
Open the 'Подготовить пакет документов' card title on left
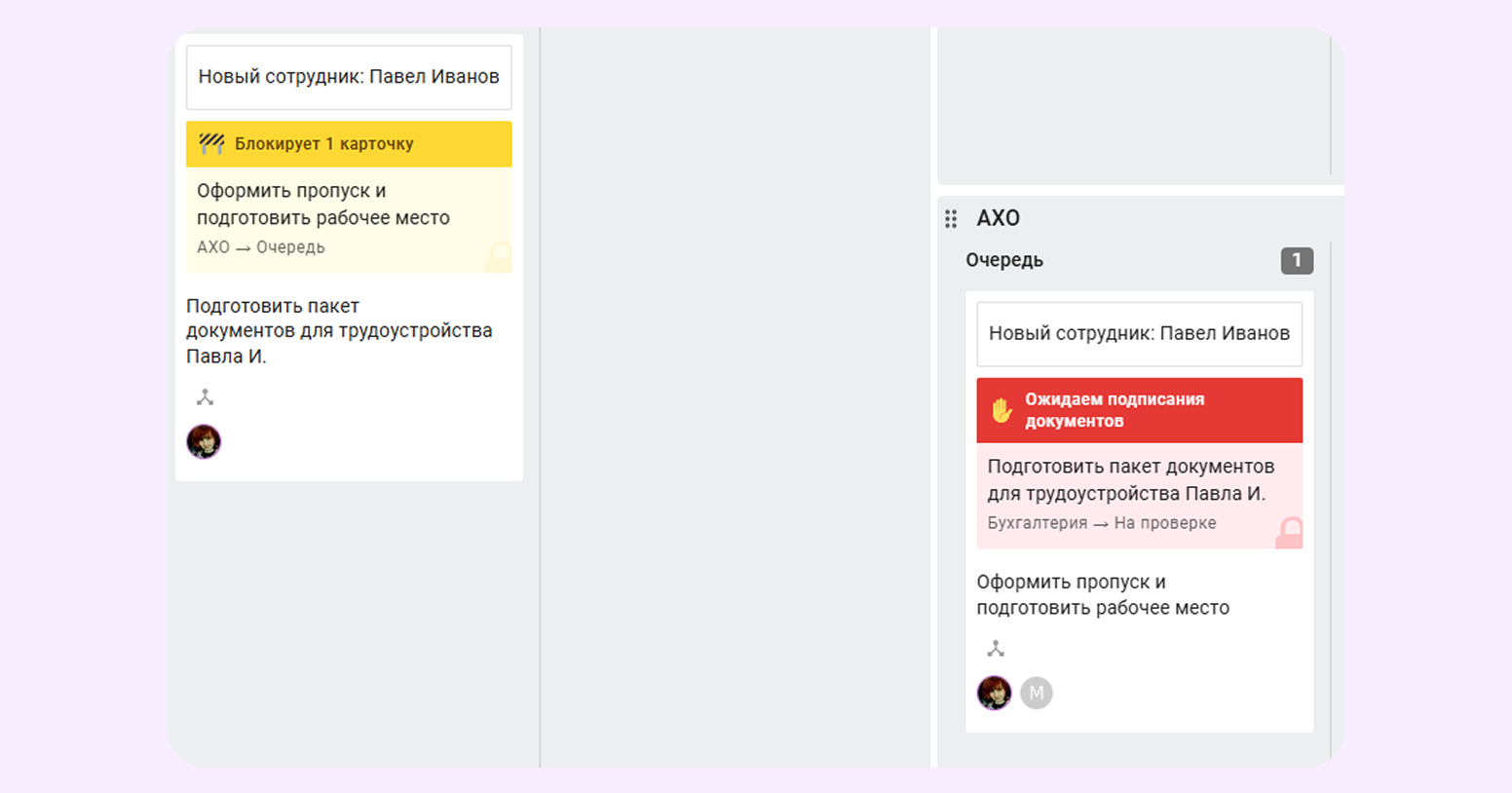tap(339, 331)
